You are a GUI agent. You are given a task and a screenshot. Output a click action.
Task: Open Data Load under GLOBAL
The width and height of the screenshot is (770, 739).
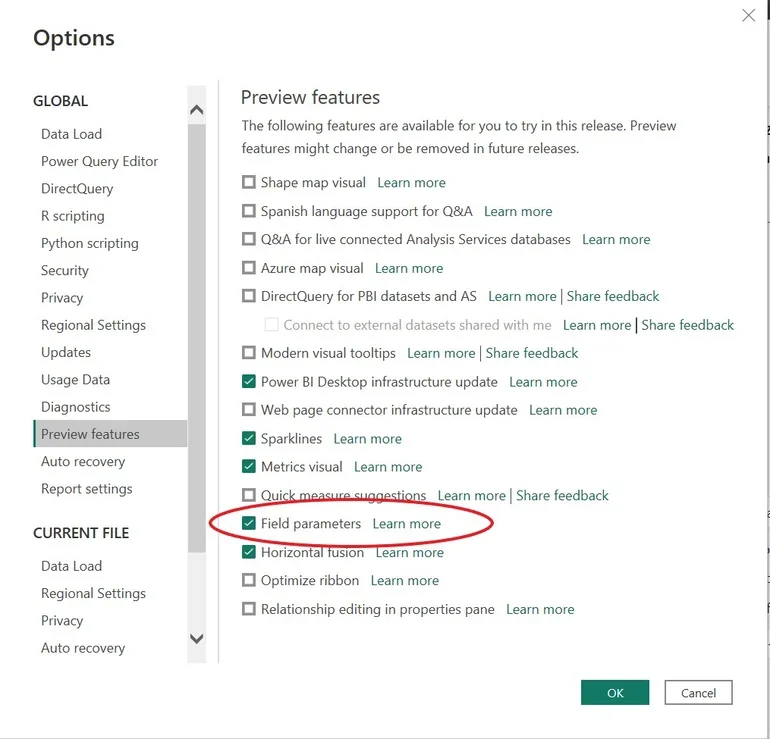tap(72, 134)
